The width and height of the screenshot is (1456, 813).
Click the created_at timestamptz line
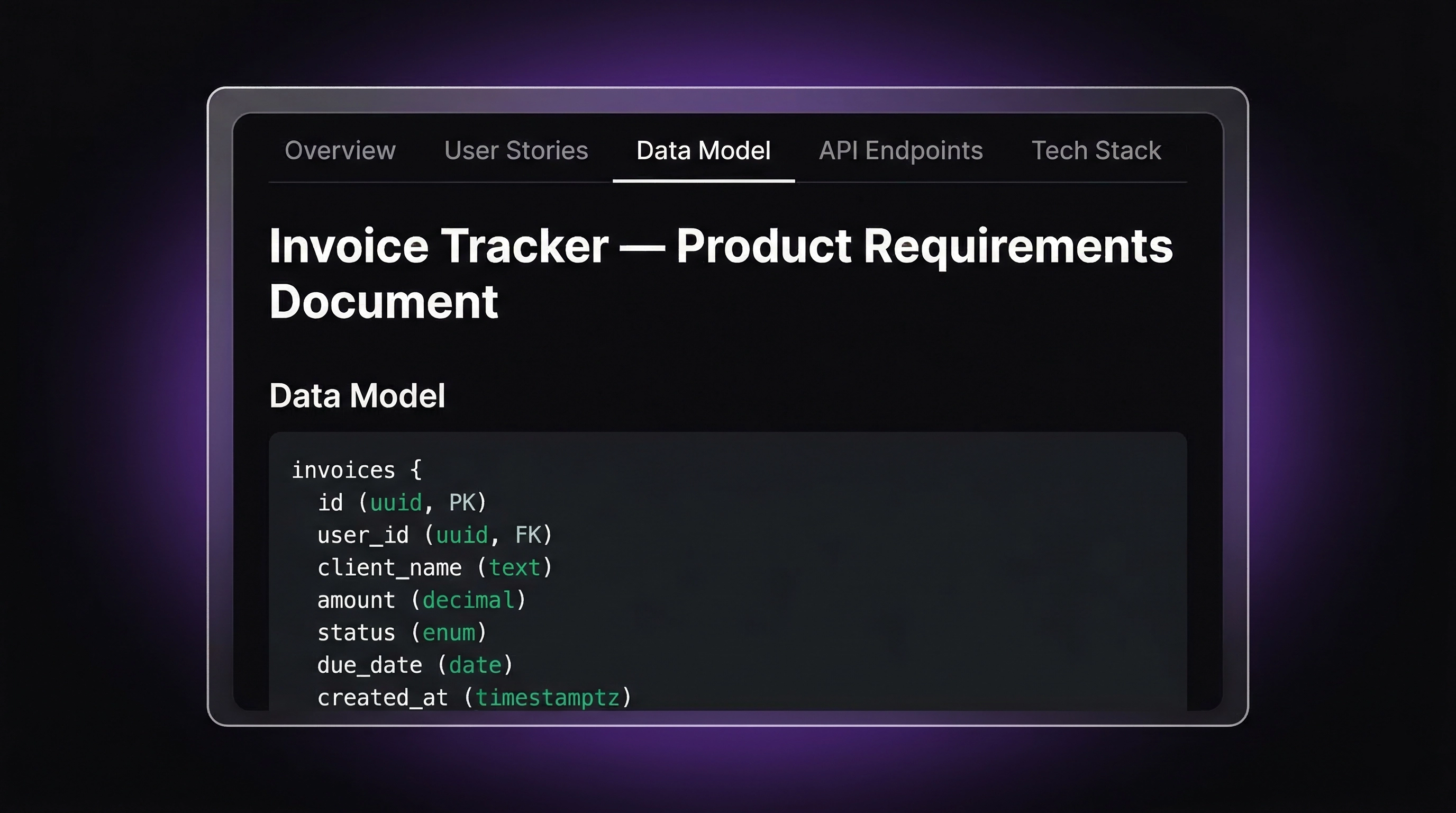[x=474, y=698]
